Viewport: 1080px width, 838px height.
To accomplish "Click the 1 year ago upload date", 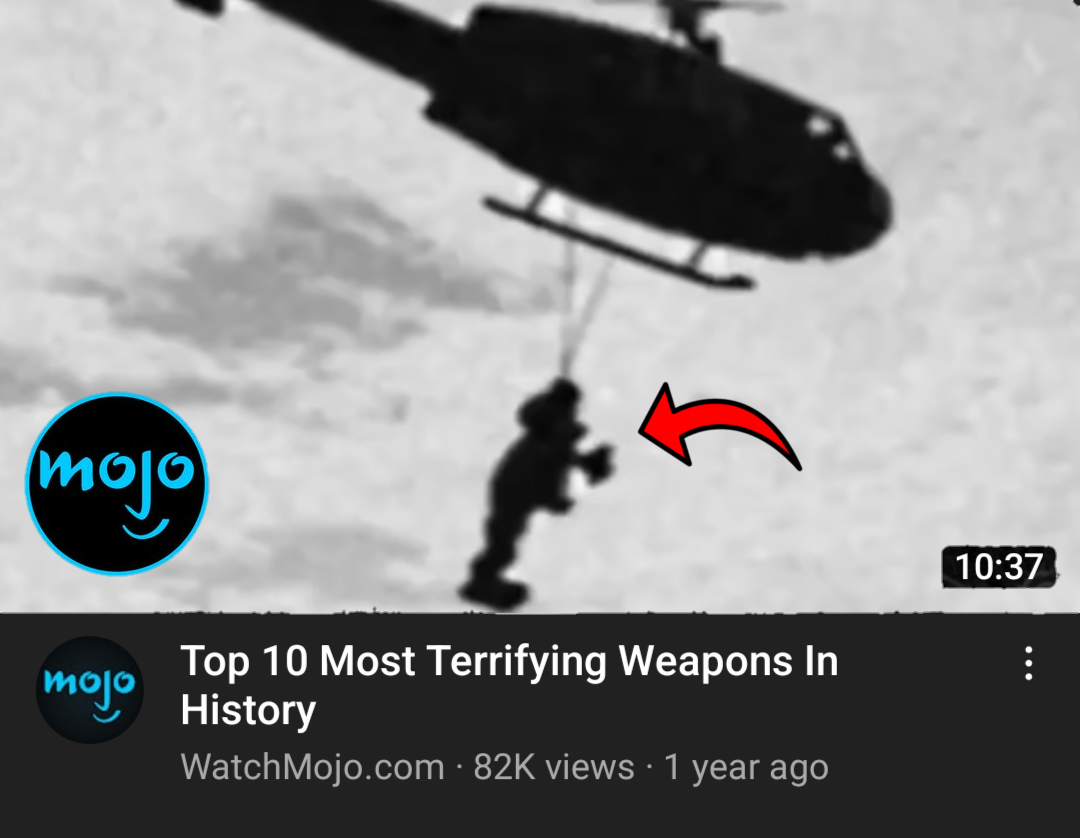I will click(746, 767).
